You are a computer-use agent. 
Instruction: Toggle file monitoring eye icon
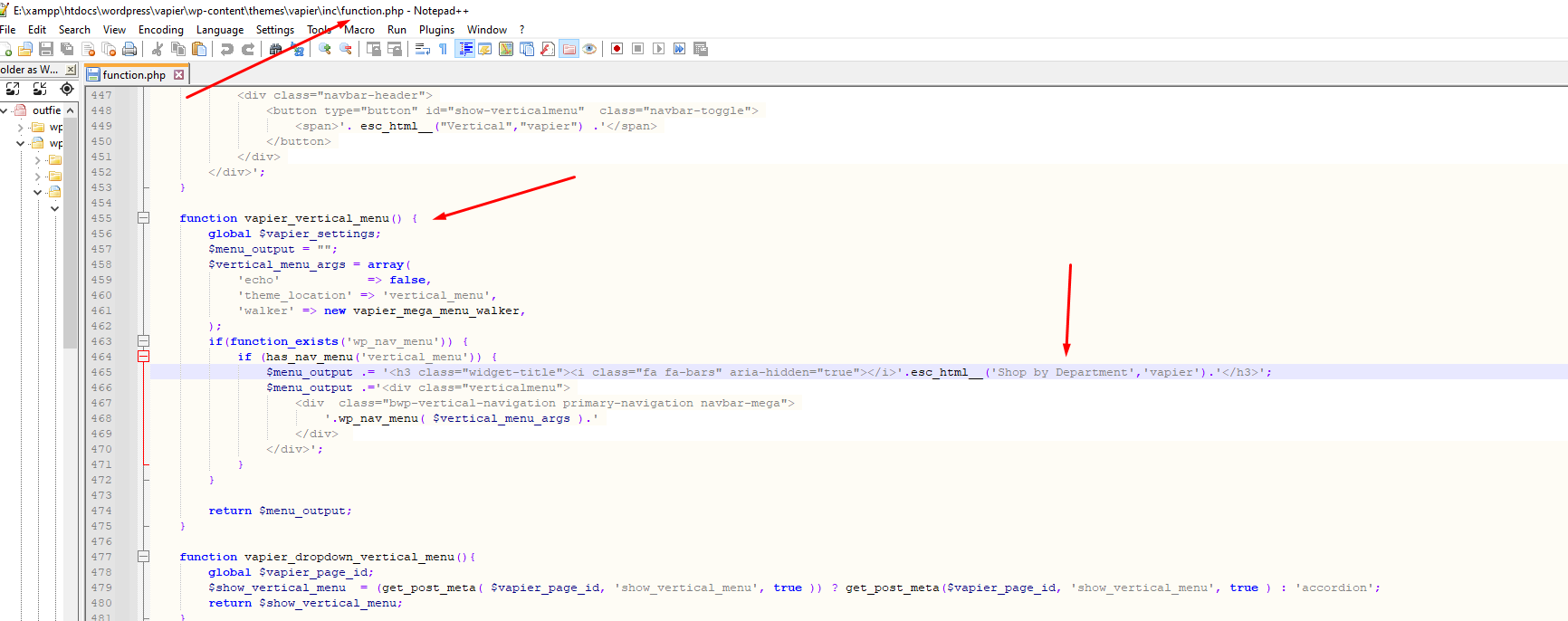589,49
